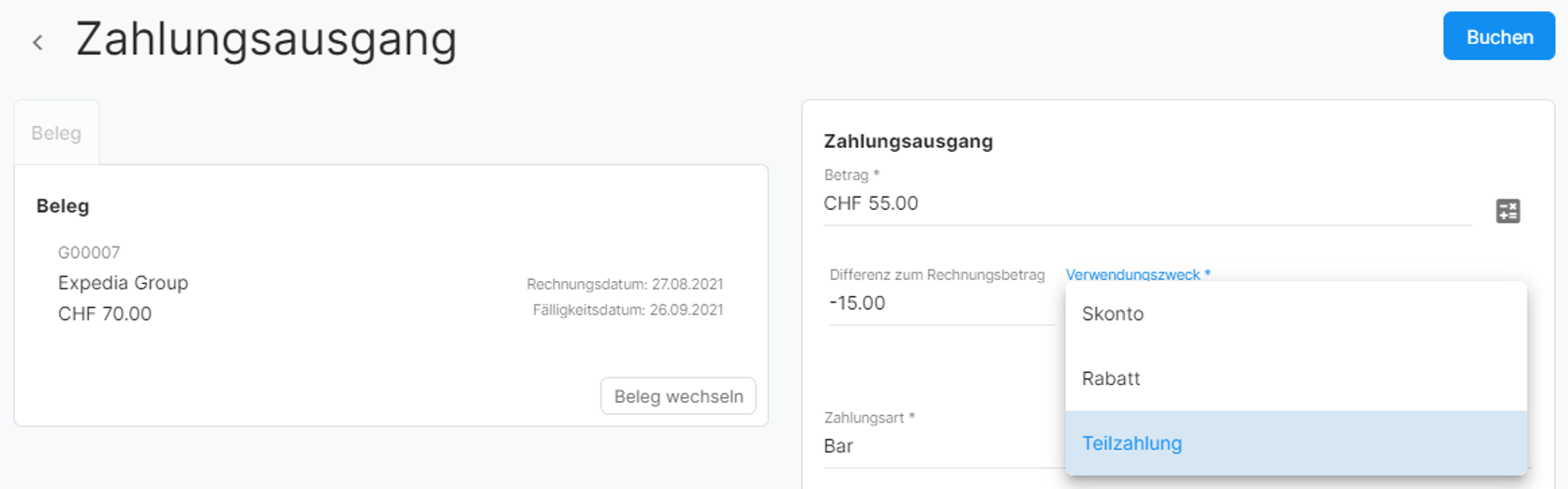
Task: Select the Expedia Group supplier name
Action: tap(123, 283)
